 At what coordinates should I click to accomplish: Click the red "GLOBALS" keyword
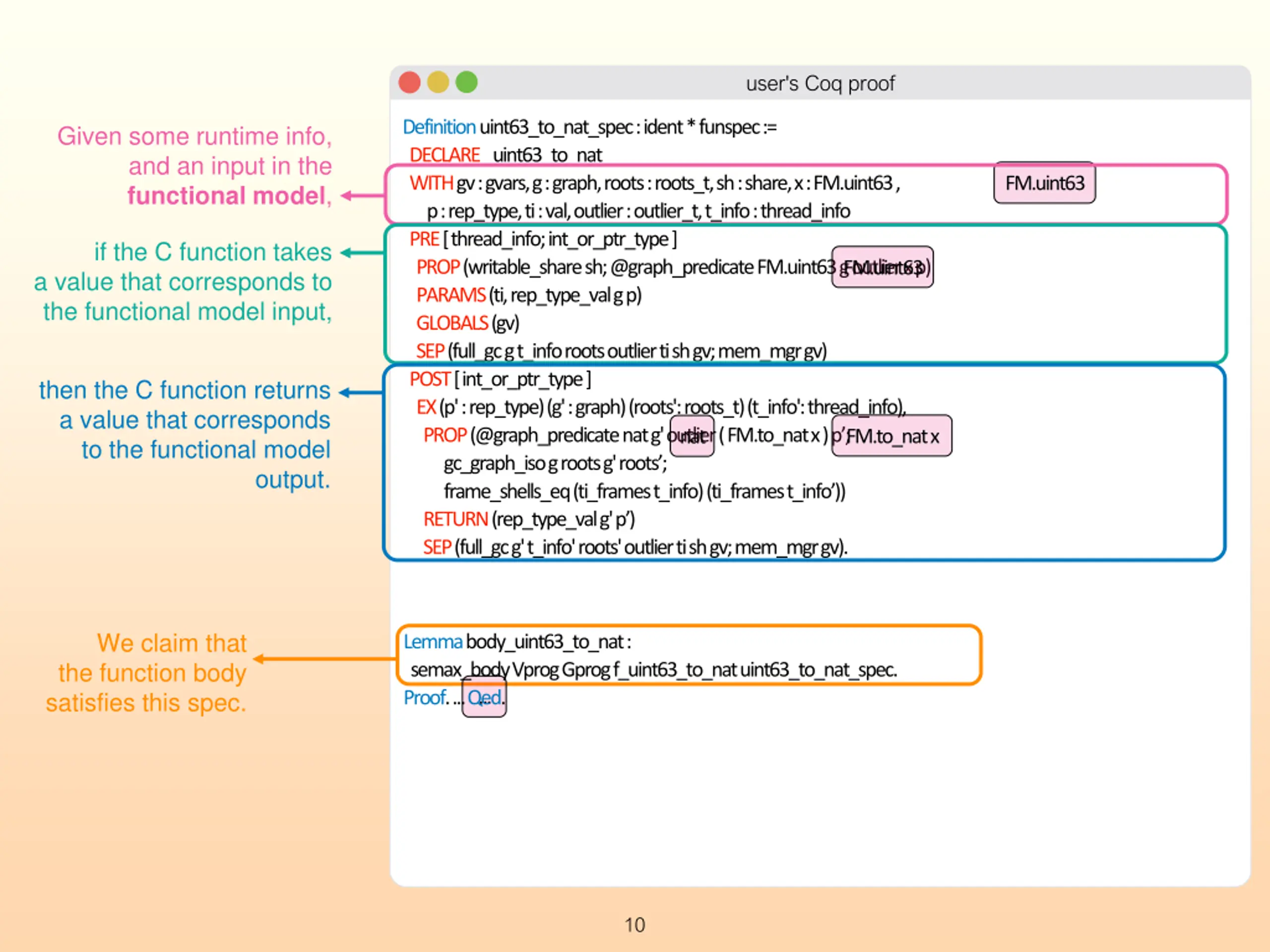click(x=452, y=323)
